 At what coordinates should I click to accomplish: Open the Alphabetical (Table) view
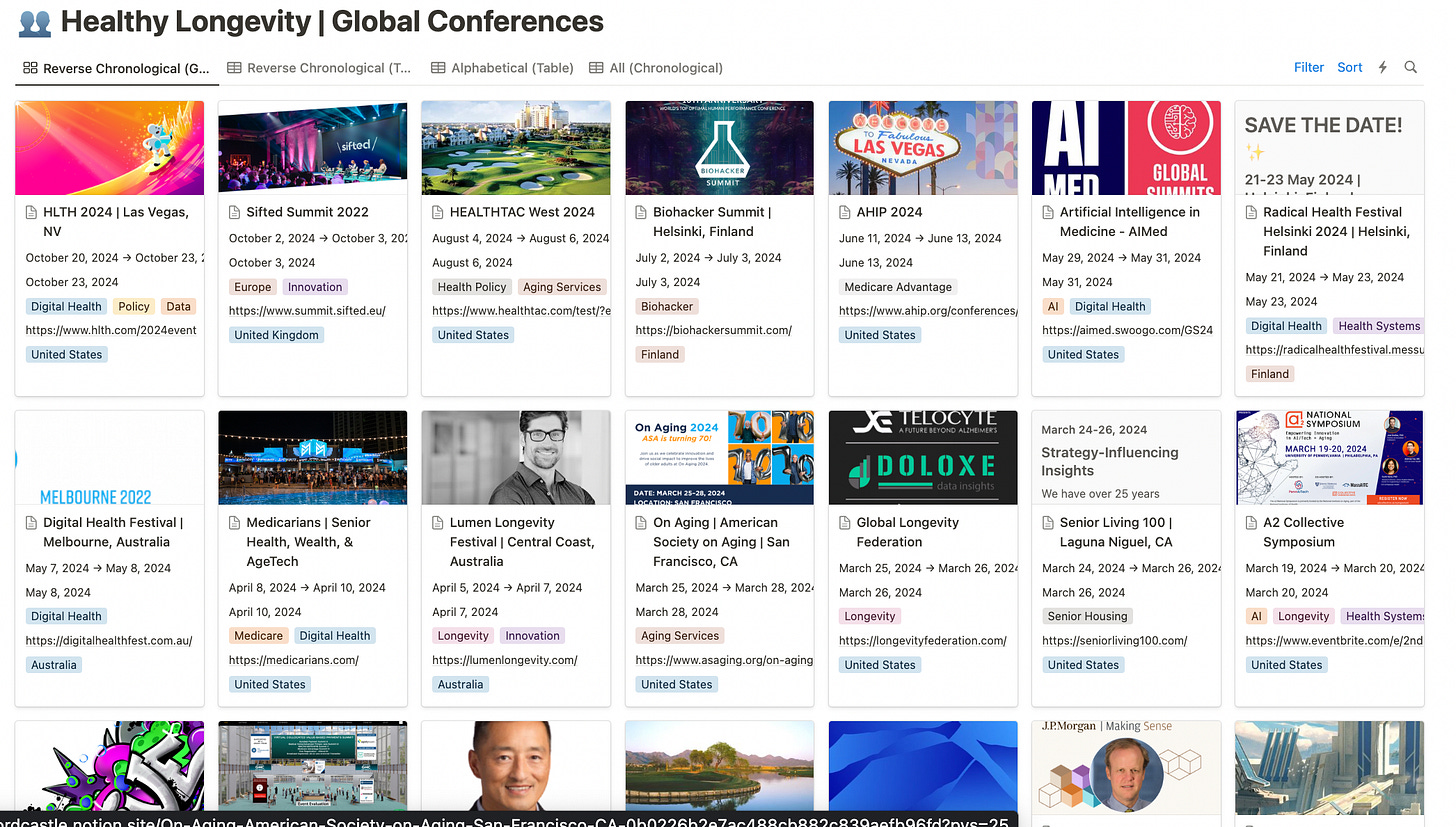tap(502, 68)
